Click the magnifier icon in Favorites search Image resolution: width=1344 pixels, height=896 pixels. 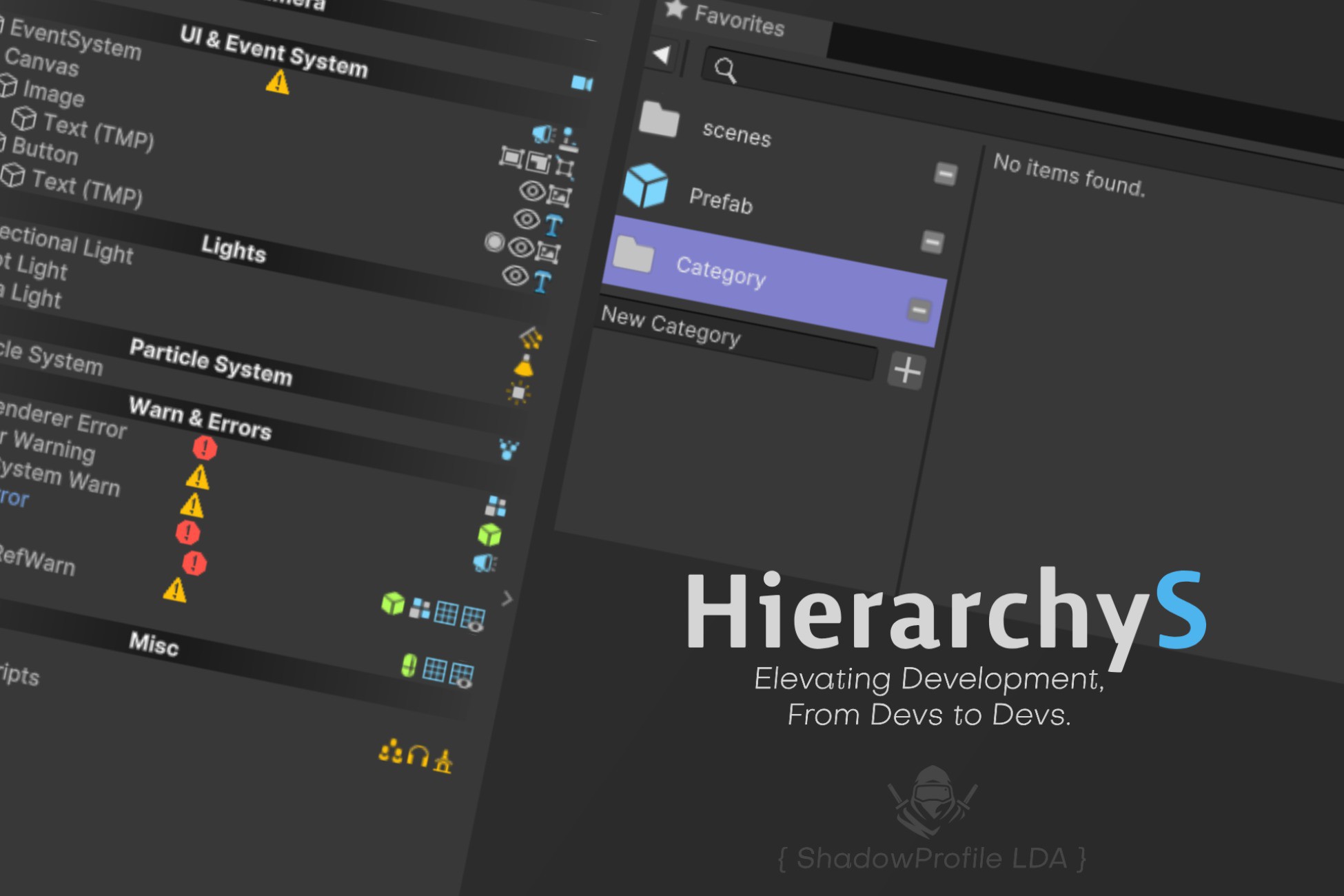725,70
